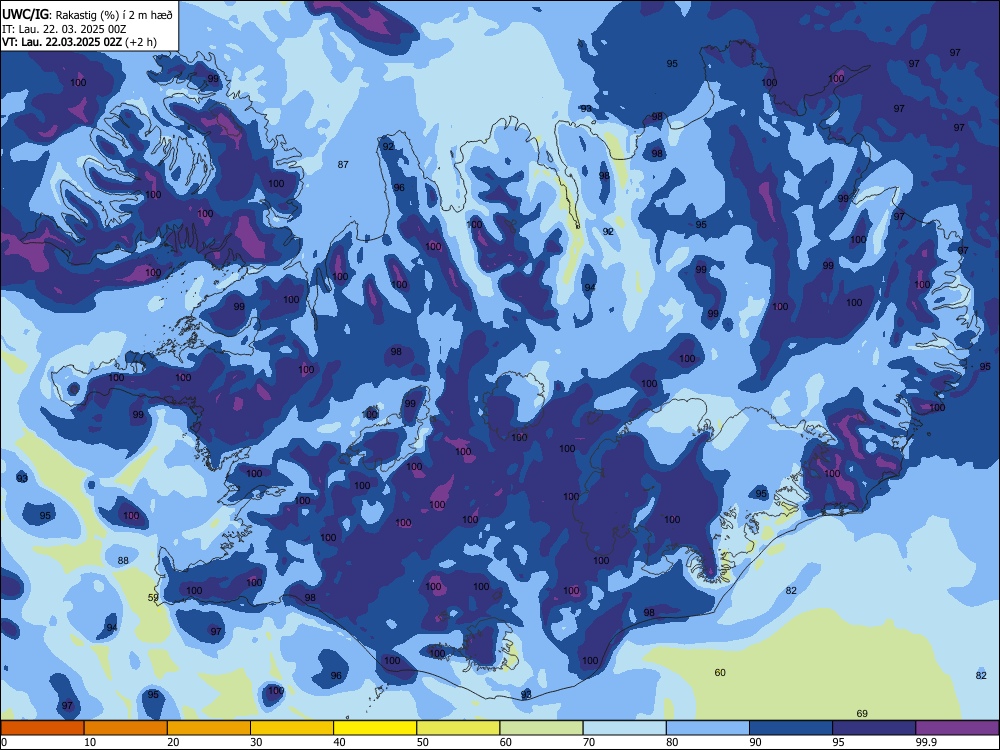Click the dark navy 95–99.9 legend swatch
The height and width of the screenshot is (750, 1000).
click(x=874, y=728)
